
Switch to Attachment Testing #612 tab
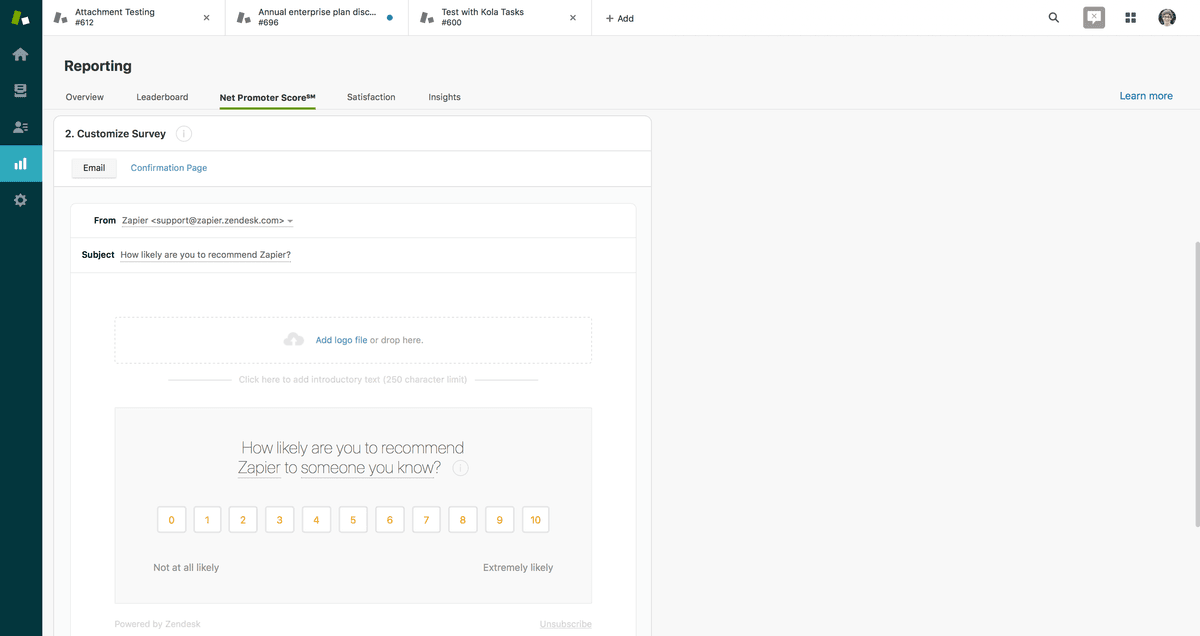(134, 18)
